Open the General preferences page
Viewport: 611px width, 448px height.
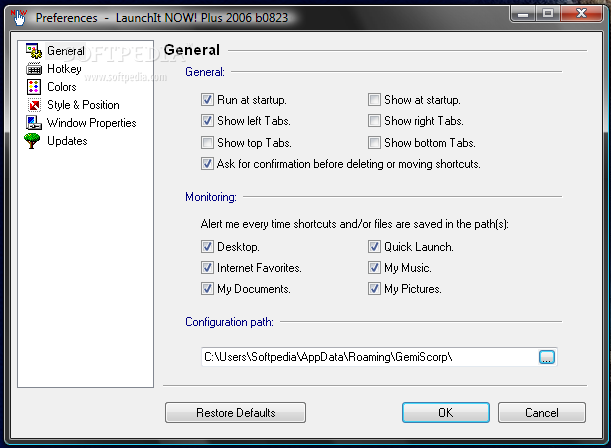pos(65,51)
